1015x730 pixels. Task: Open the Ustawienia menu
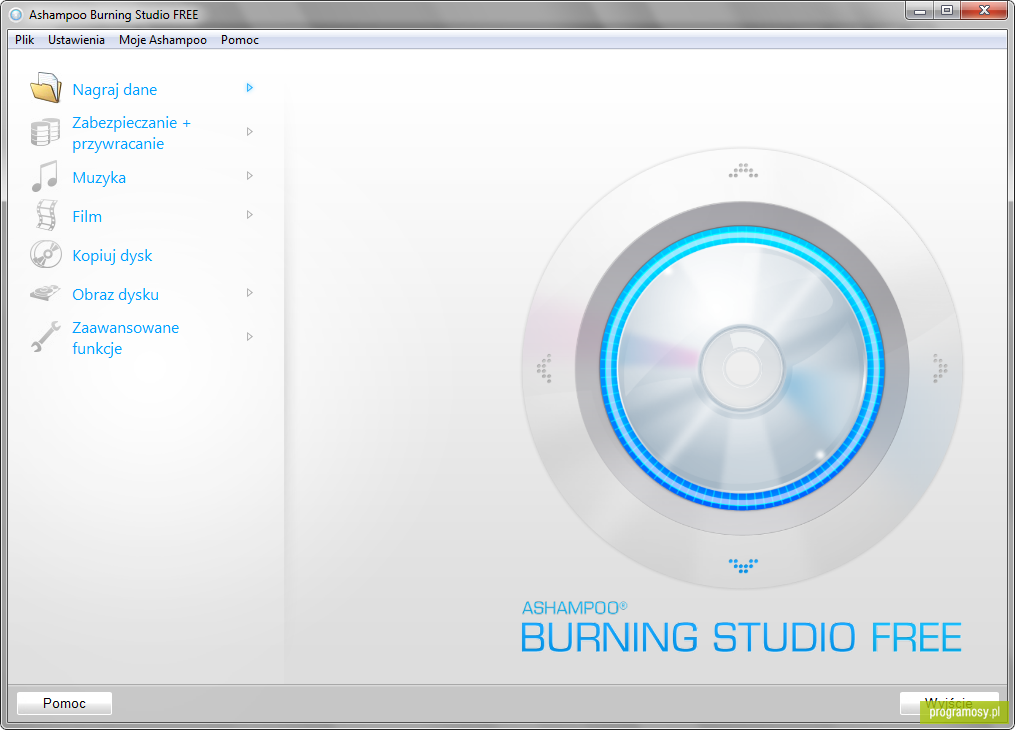click(76, 39)
